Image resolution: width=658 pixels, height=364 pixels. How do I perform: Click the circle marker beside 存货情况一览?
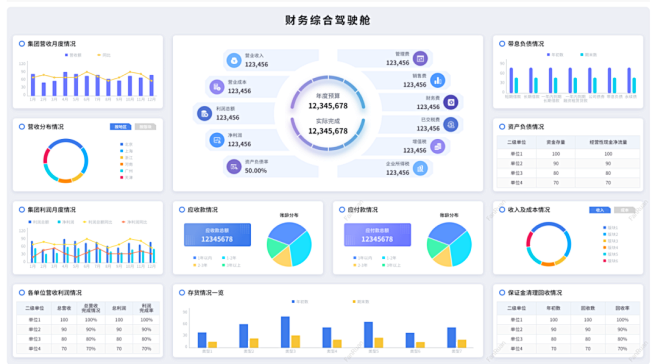tap(182, 293)
